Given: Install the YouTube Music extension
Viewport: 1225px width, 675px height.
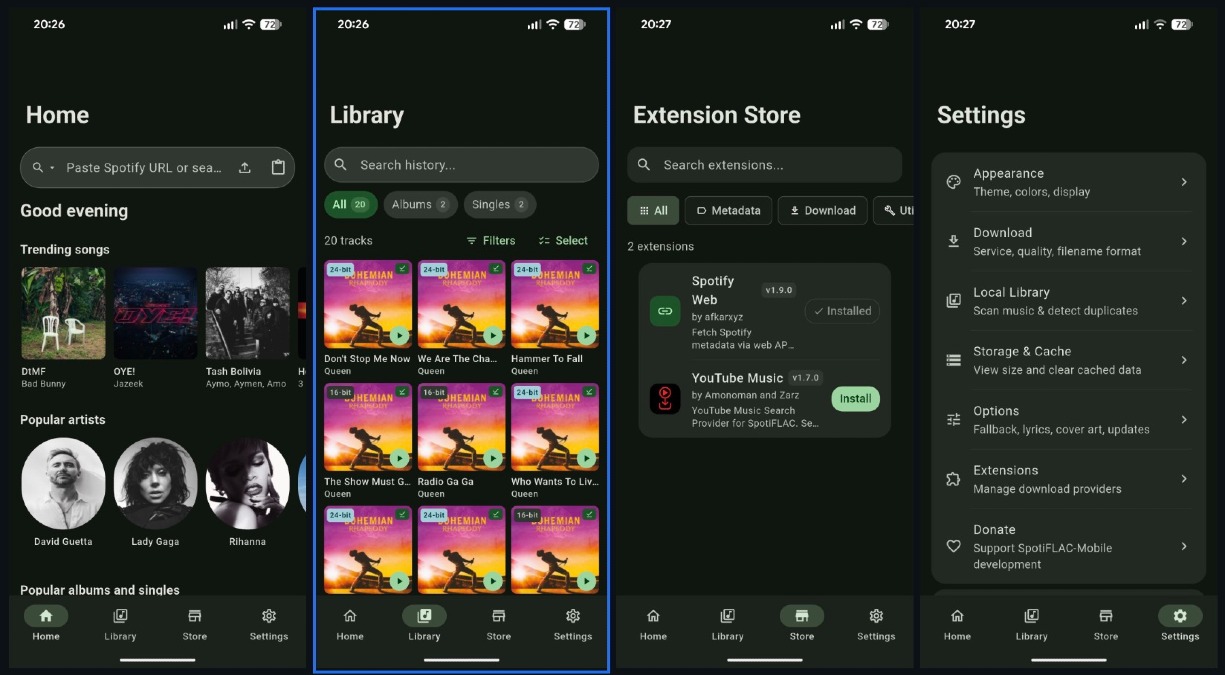Looking at the screenshot, I should click(x=855, y=398).
